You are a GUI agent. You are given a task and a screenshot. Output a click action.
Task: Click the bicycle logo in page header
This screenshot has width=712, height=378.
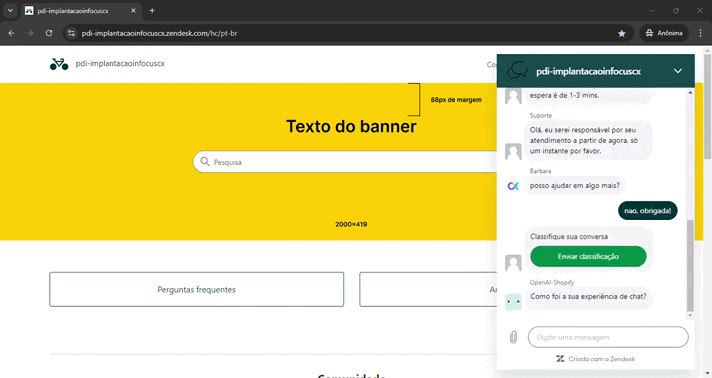pyautogui.click(x=59, y=64)
